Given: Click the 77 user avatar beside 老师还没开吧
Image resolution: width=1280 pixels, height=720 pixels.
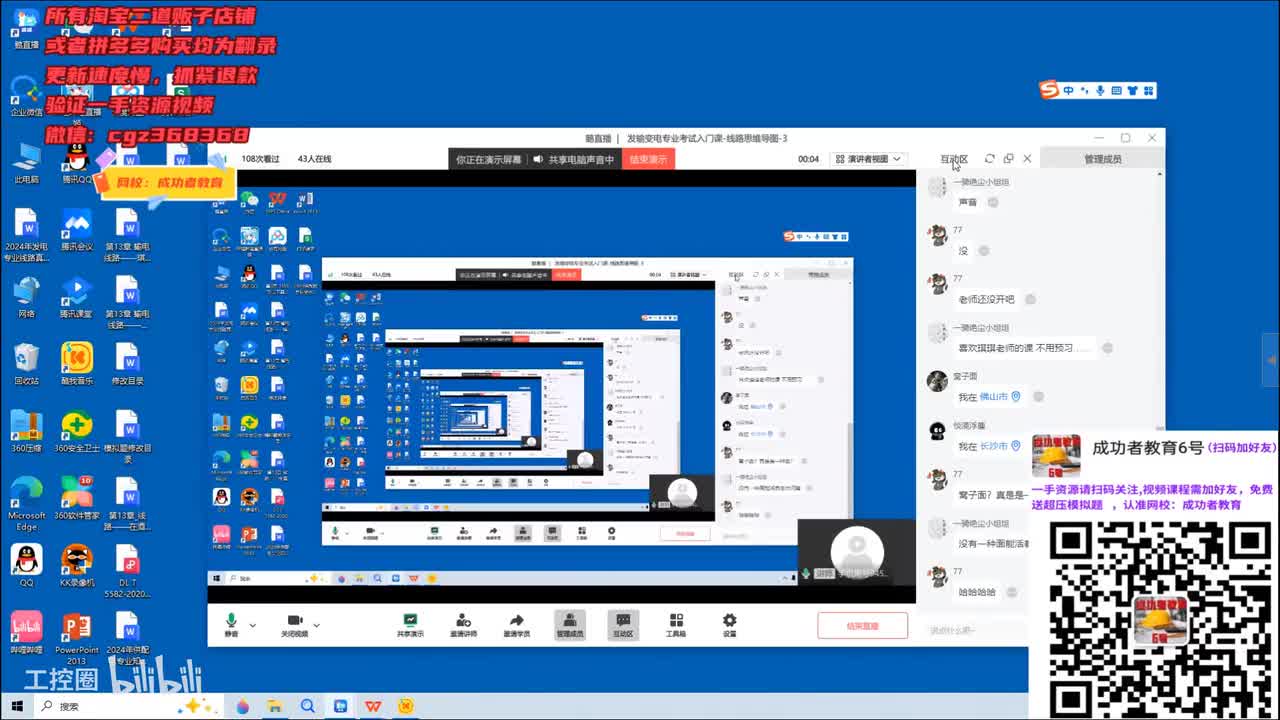Looking at the screenshot, I should point(937,284).
